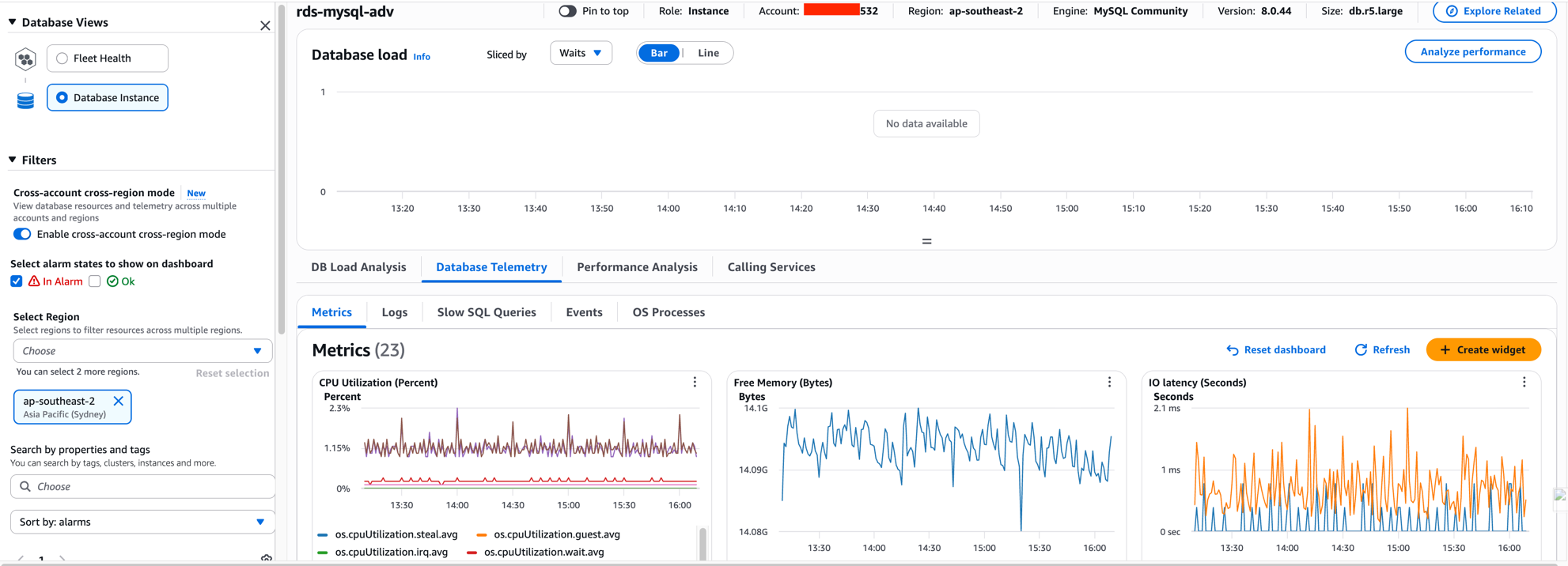
Task: Click the plus icon in Create widget
Action: [x=1445, y=350]
